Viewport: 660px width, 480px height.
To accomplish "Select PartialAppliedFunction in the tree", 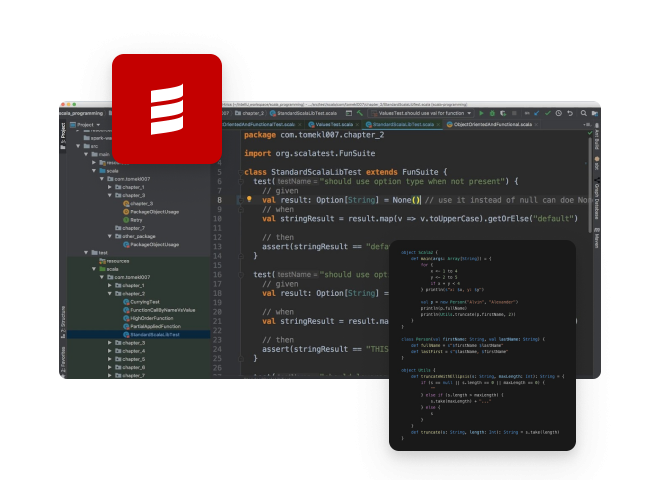I will [x=152, y=326].
